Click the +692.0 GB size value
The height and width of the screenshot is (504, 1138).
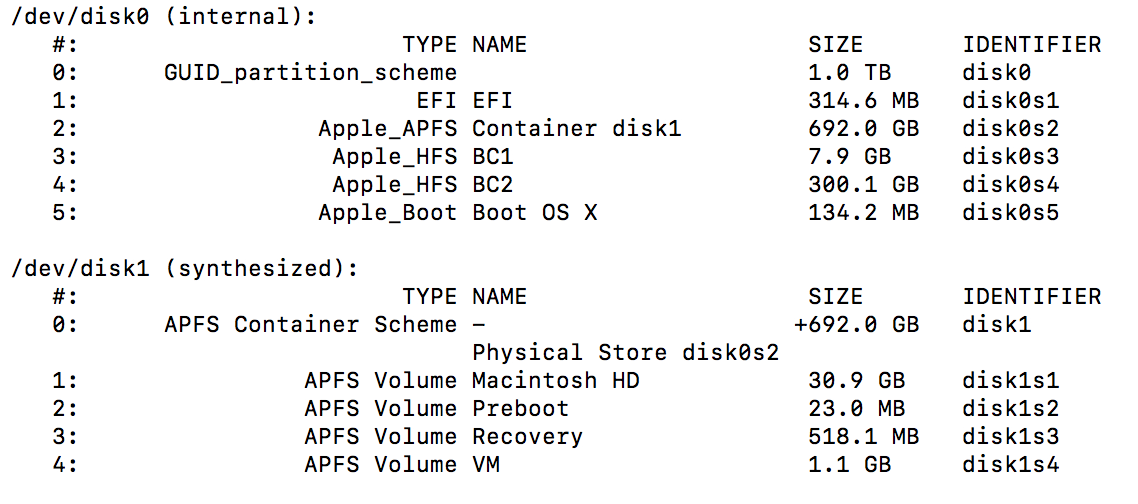coord(856,324)
